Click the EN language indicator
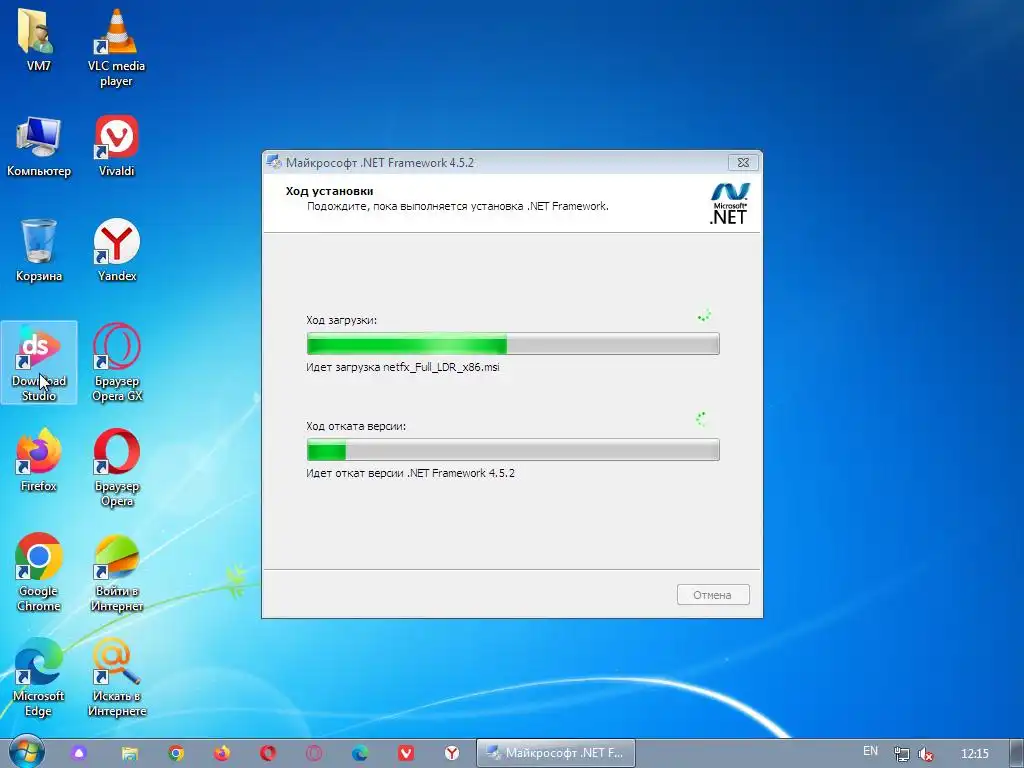 coord(871,751)
